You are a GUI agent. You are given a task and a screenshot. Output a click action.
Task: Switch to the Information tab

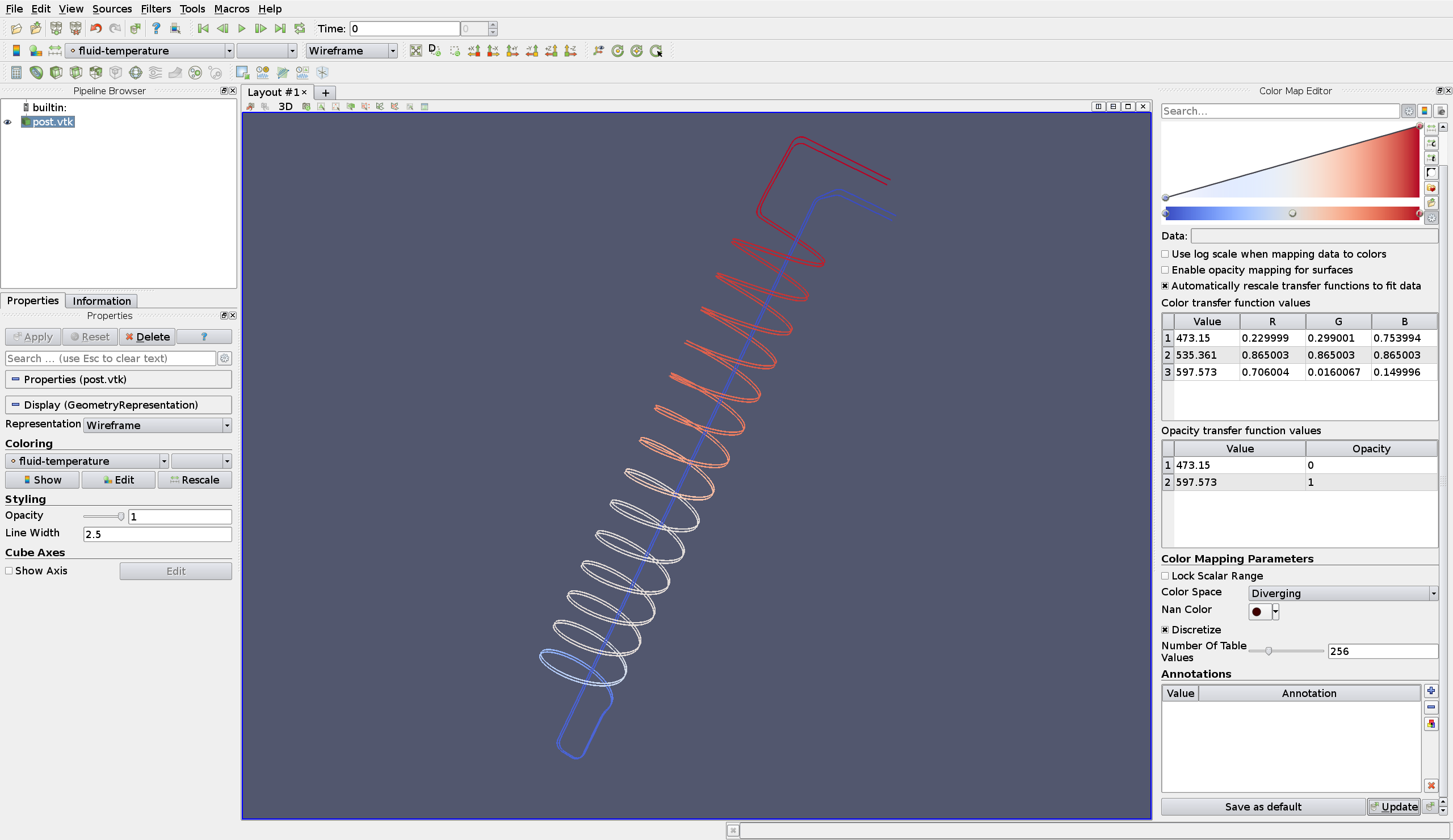(102, 301)
